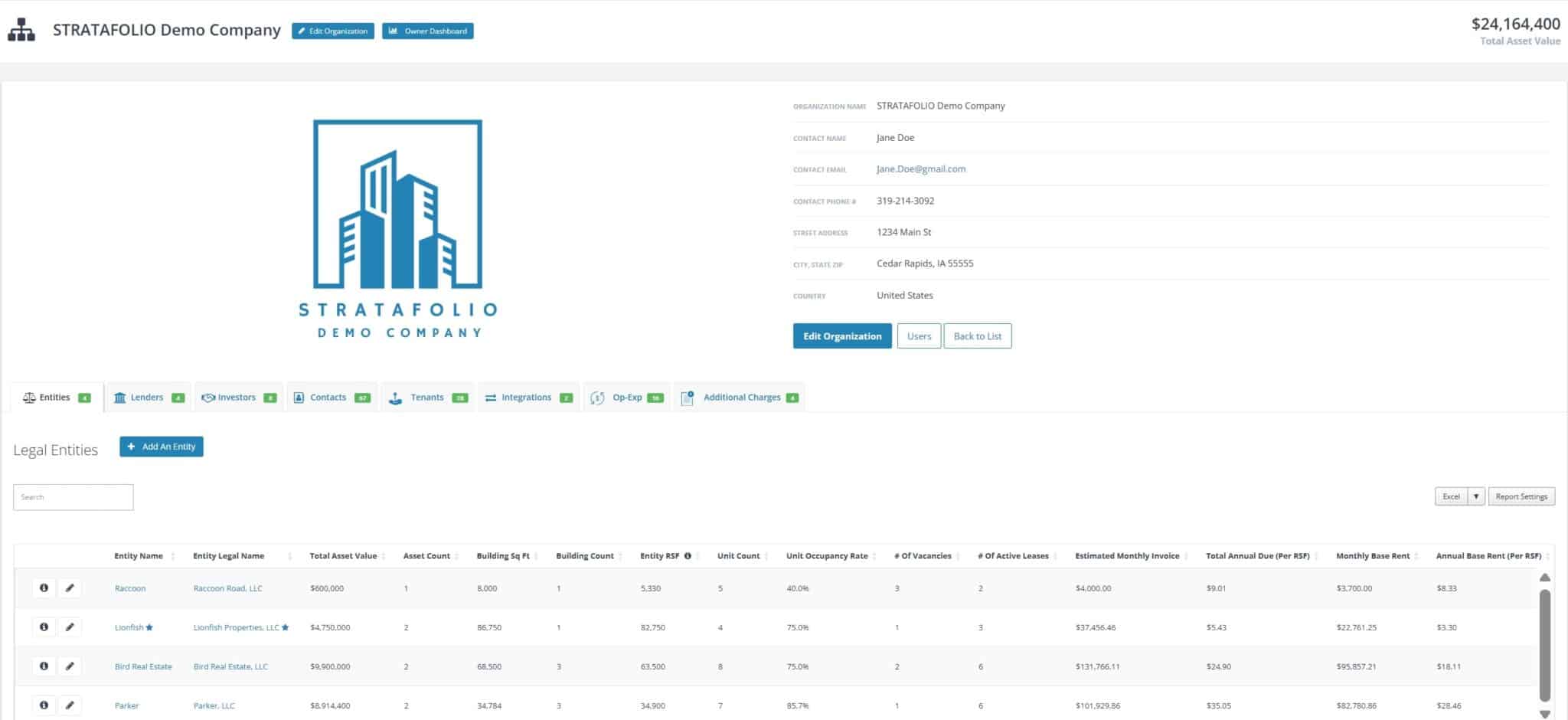Image resolution: width=1568 pixels, height=720 pixels.
Task: Open the Tenants tab
Action: point(427,398)
